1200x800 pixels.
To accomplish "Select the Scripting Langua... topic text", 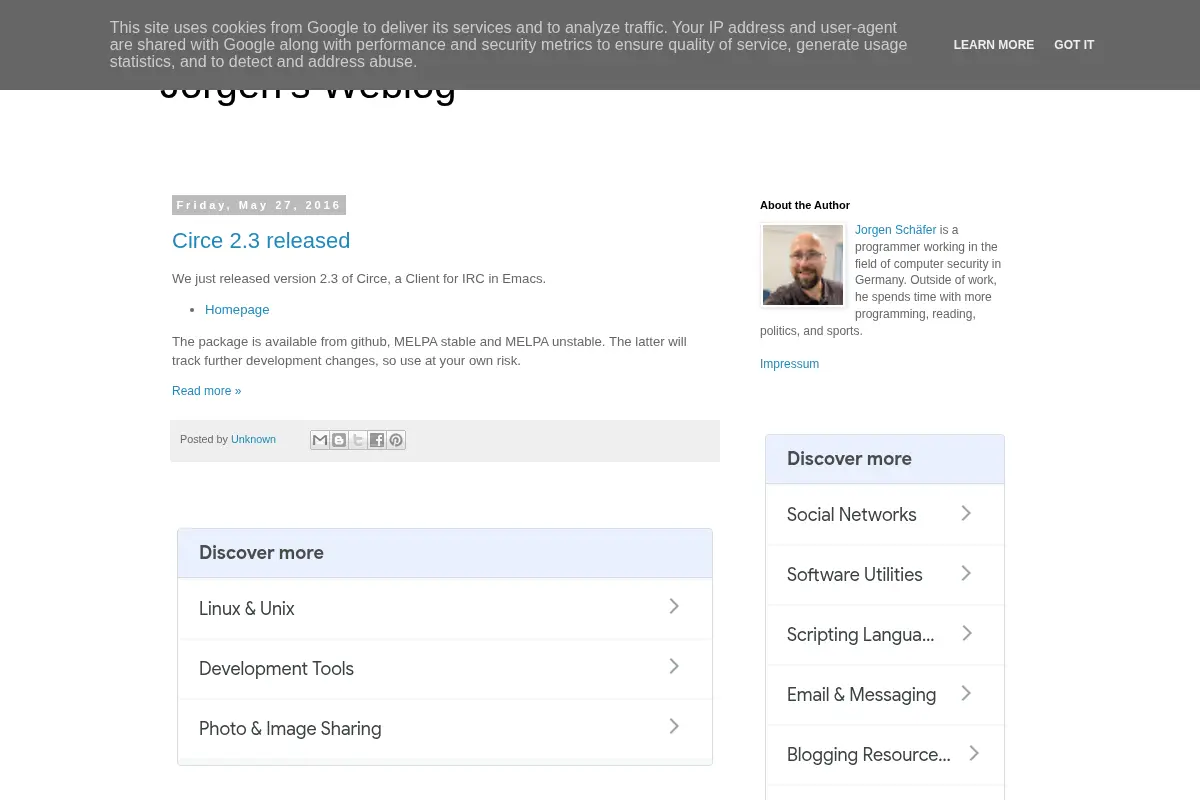I will pos(861,635).
